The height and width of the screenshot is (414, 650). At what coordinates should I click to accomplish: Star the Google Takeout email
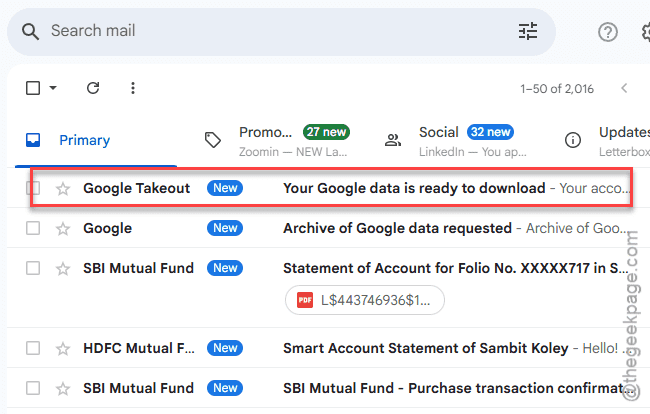point(63,189)
